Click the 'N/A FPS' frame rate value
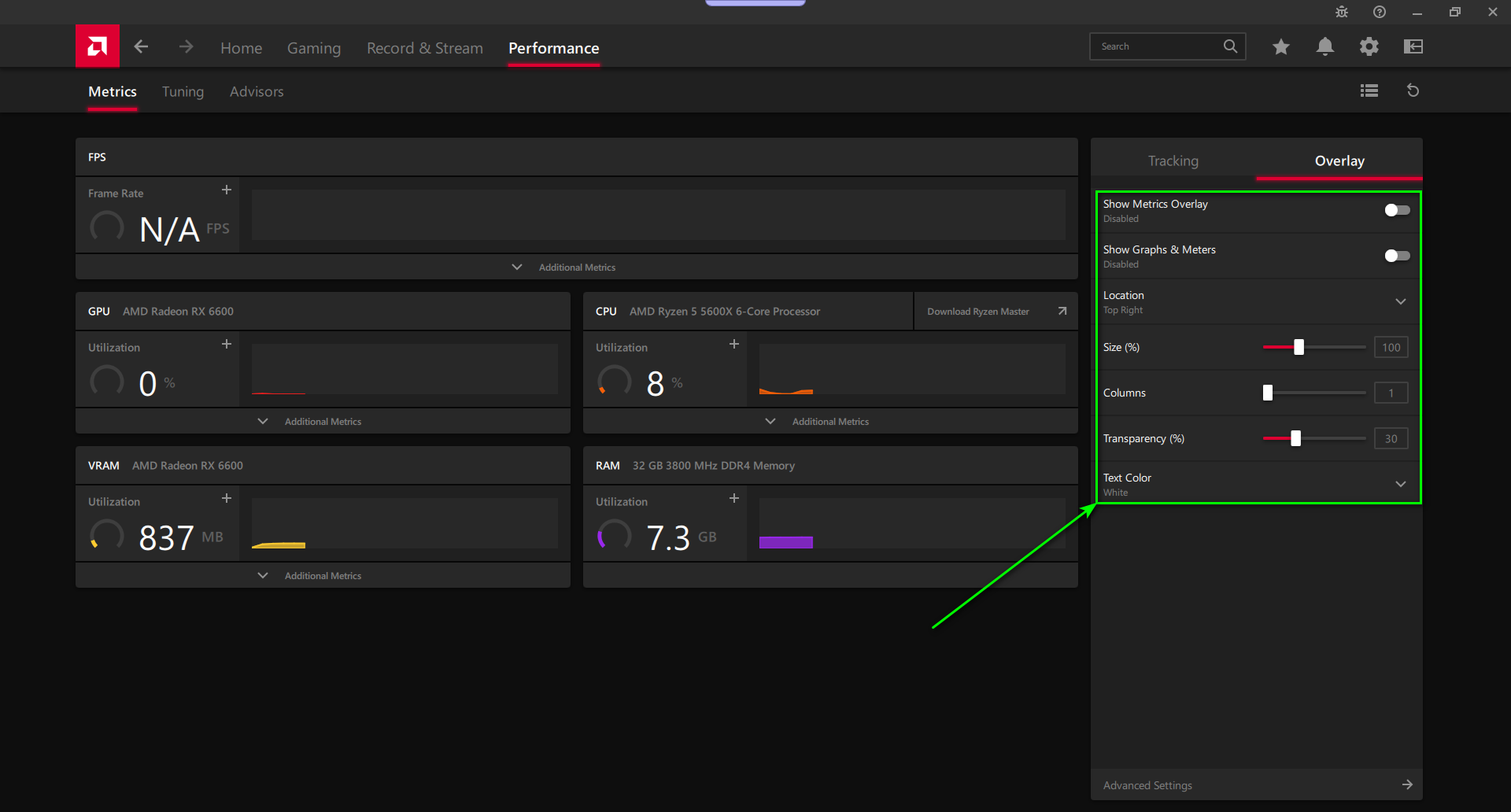Image resolution: width=1511 pixels, height=812 pixels. click(184, 229)
